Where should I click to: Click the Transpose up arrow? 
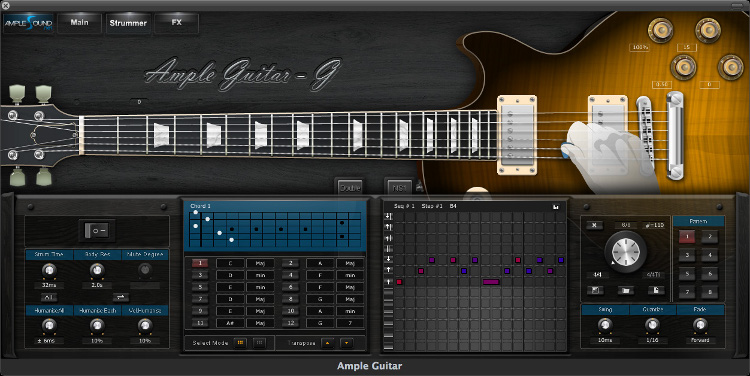pyautogui.click(x=328, y=343)
